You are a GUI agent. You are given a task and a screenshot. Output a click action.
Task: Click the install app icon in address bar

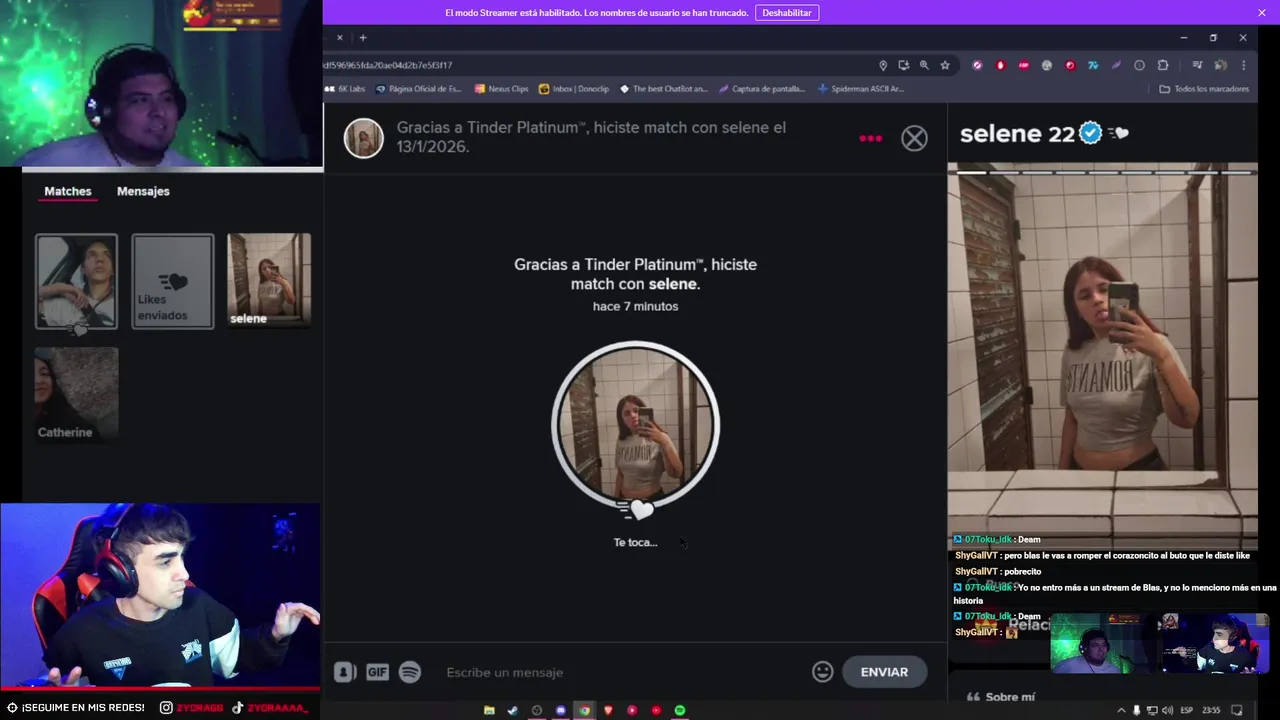pyautogui.click(x=903, y=65)
